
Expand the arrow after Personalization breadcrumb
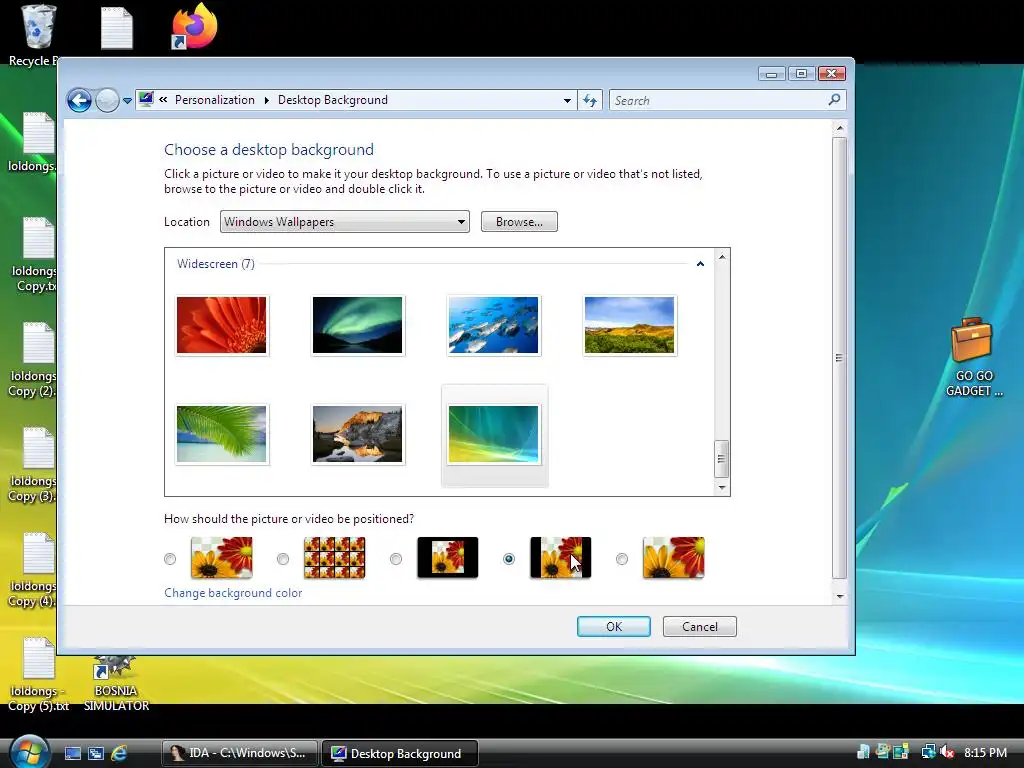(266, 100)
